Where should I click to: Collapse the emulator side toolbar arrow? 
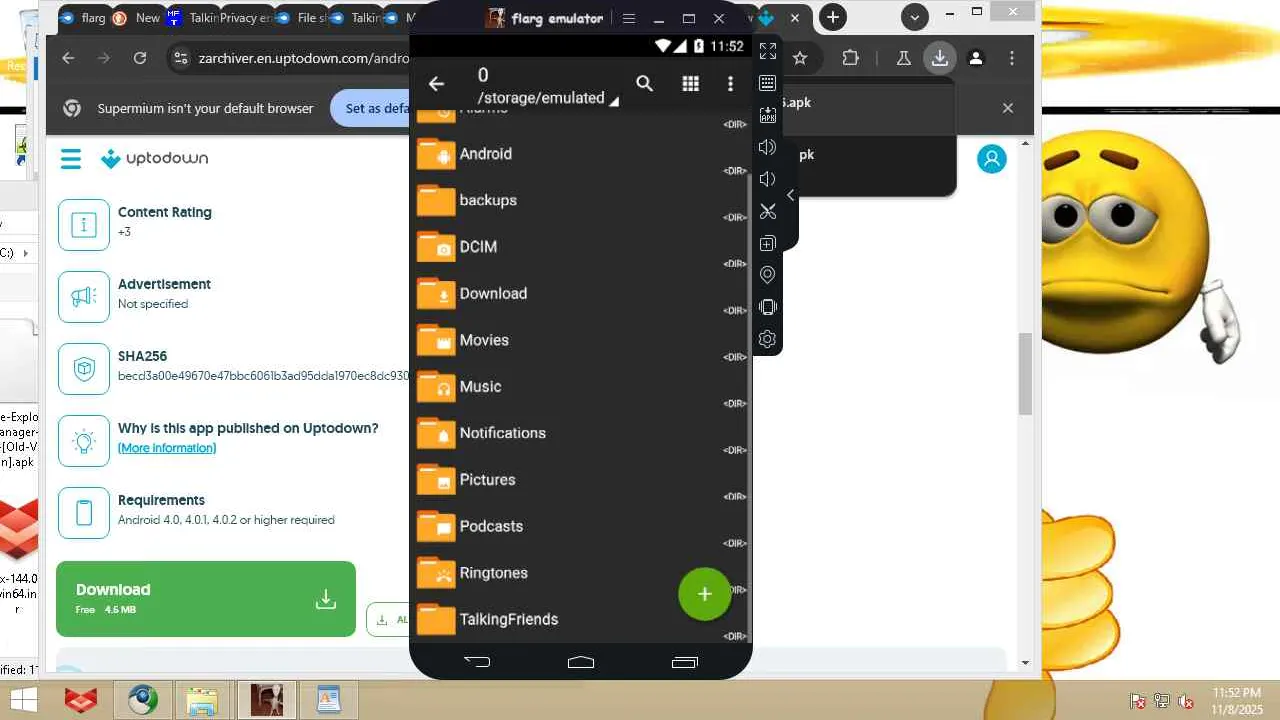pos(791,195)
